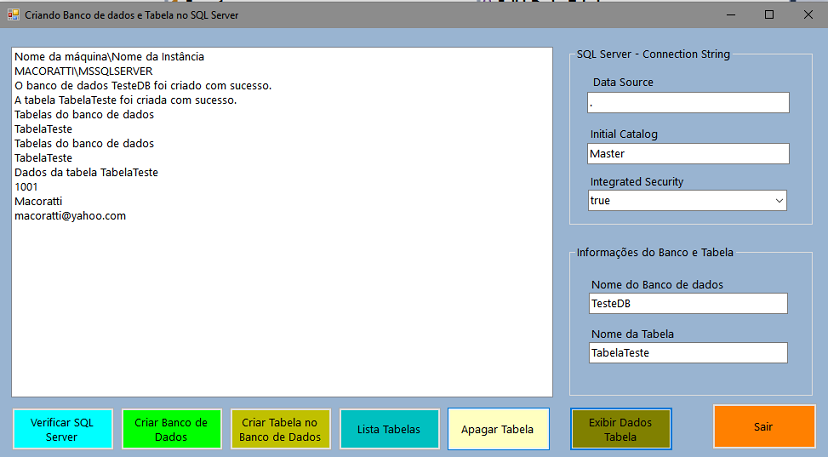Click the 'Informações do Banco e Tabela' group title
Viewport: 828px width, 457px height.
655,253
